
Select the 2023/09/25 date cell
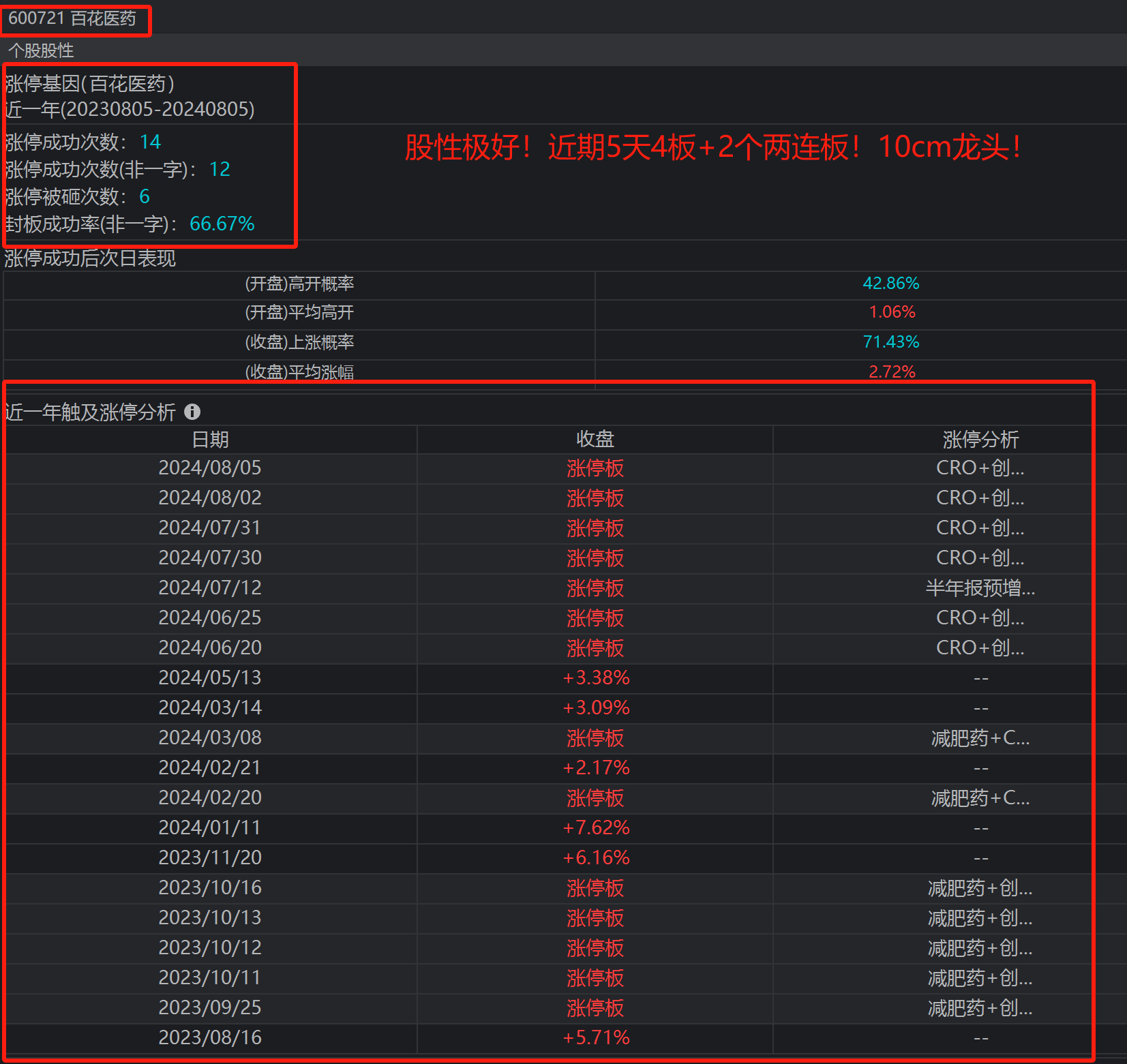[210, 1007]
